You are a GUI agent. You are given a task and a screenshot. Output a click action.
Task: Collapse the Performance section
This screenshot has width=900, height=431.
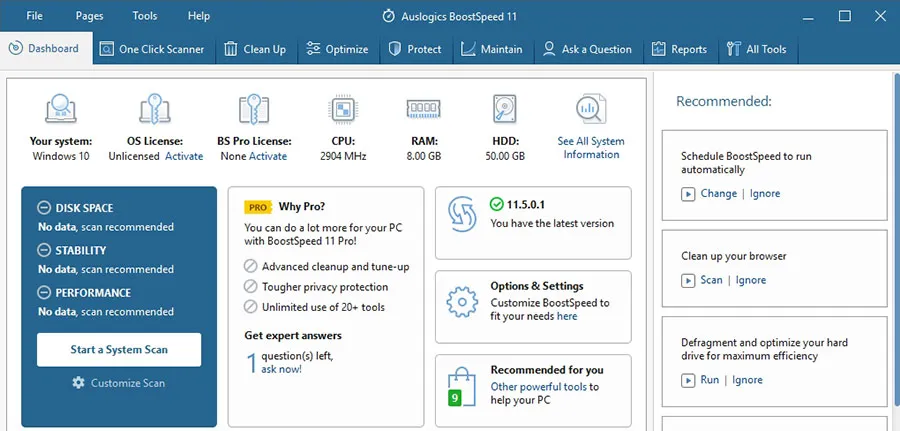pos(44,293)
